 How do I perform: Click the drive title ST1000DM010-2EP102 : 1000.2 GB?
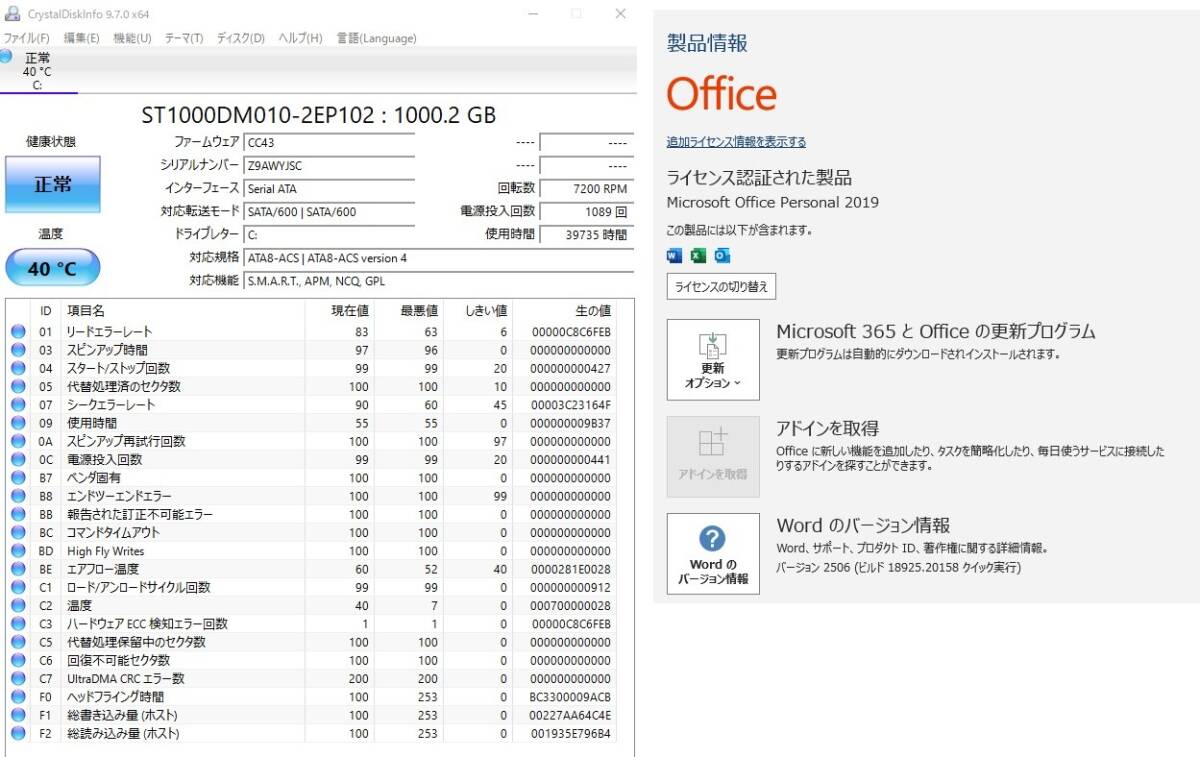[x=319, y=115]
